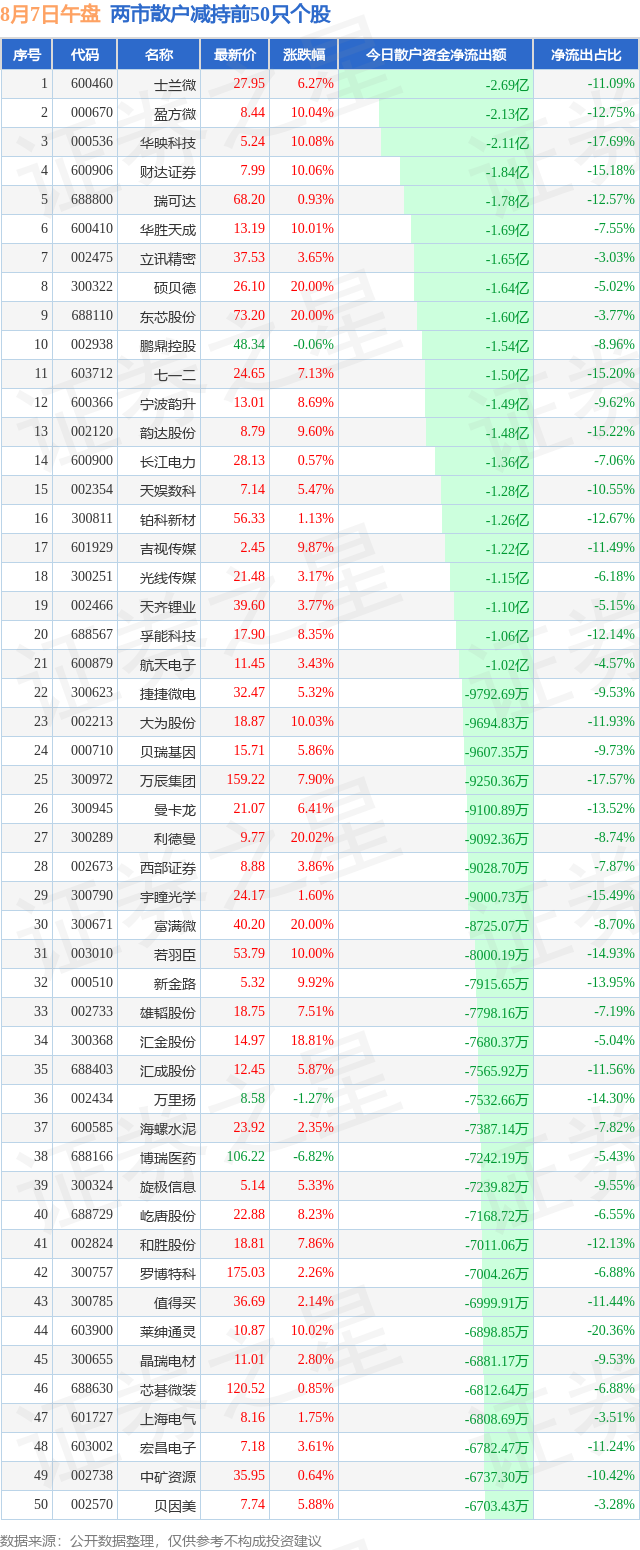Select stock name 宇瞳光学
640x1550 pixels.
168,896
